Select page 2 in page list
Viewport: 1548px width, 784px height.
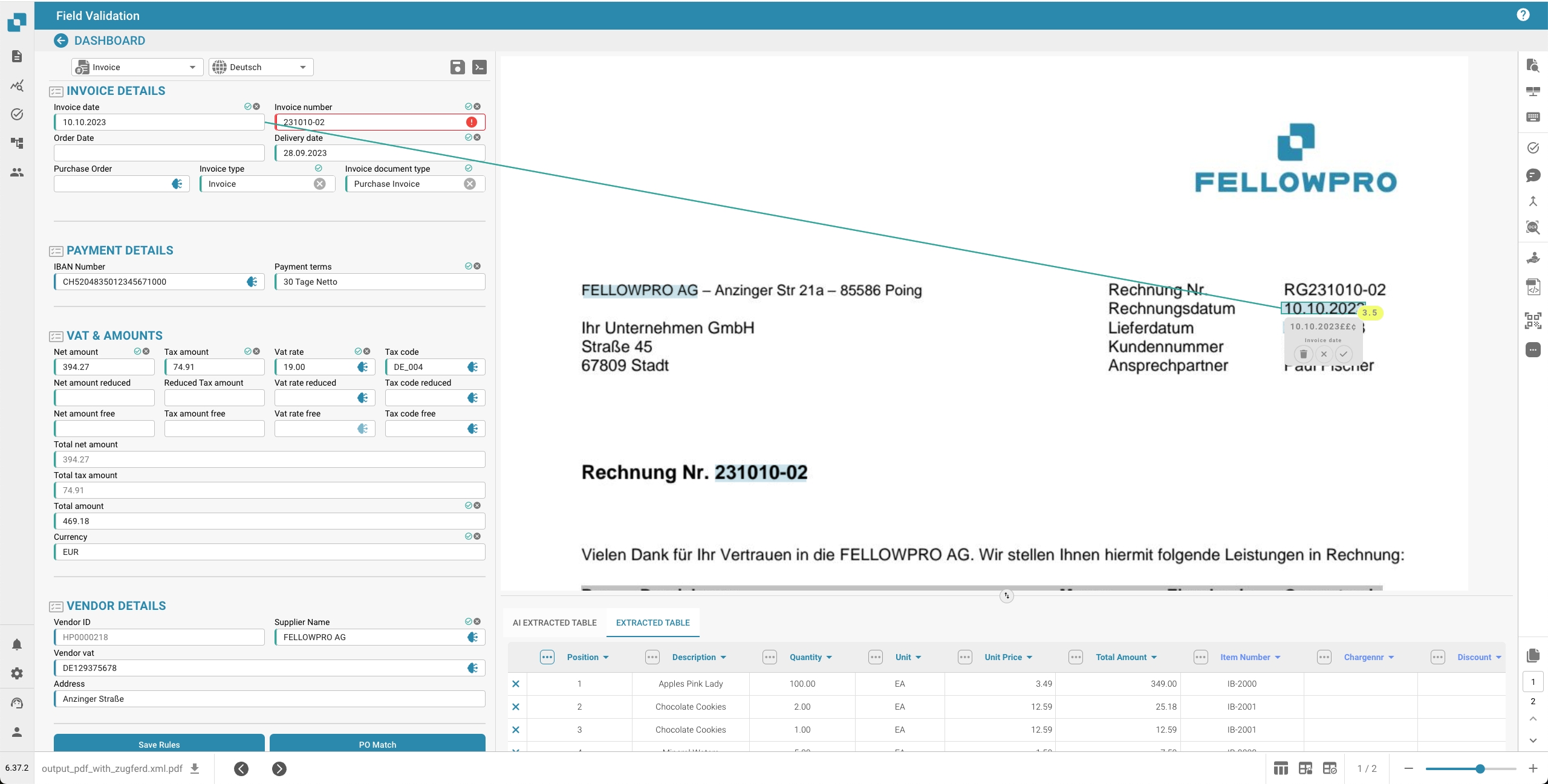(x=1533, y=701)
